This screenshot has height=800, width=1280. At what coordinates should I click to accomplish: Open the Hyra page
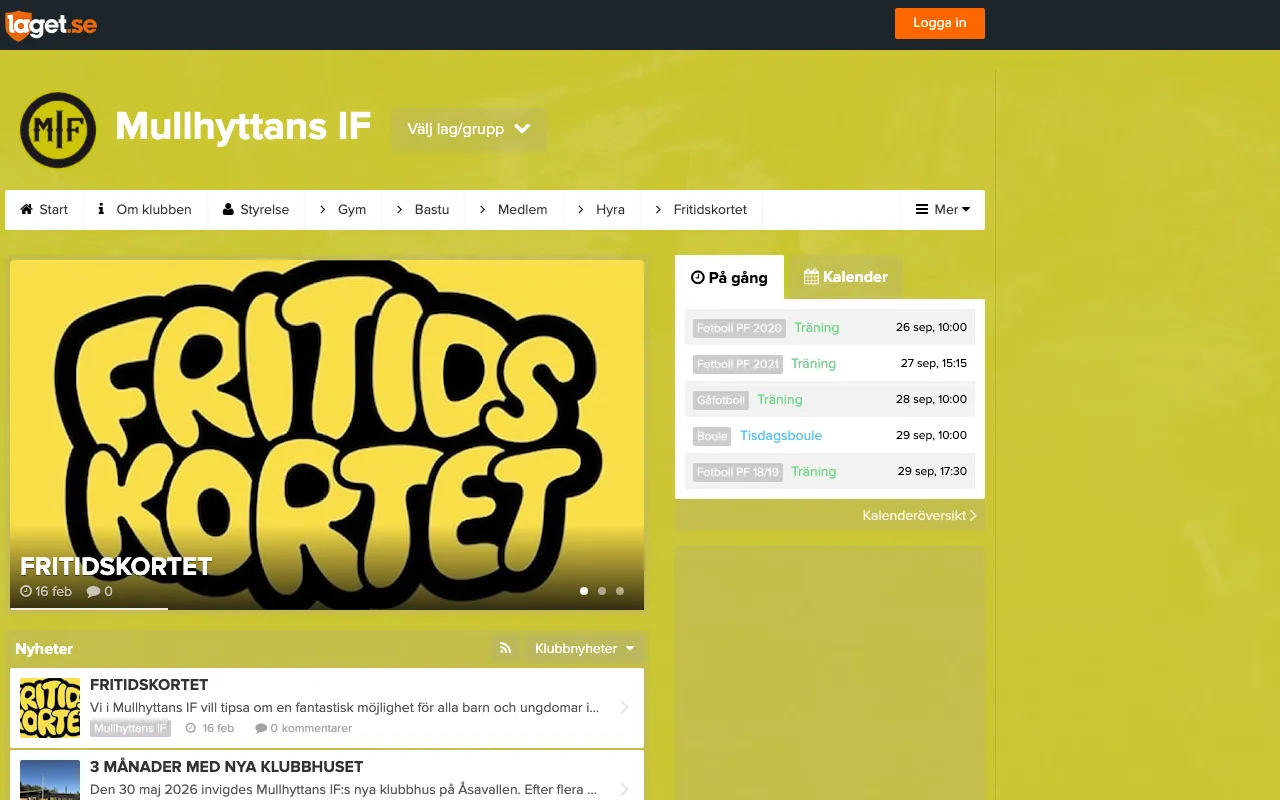[x=602, y=210]
